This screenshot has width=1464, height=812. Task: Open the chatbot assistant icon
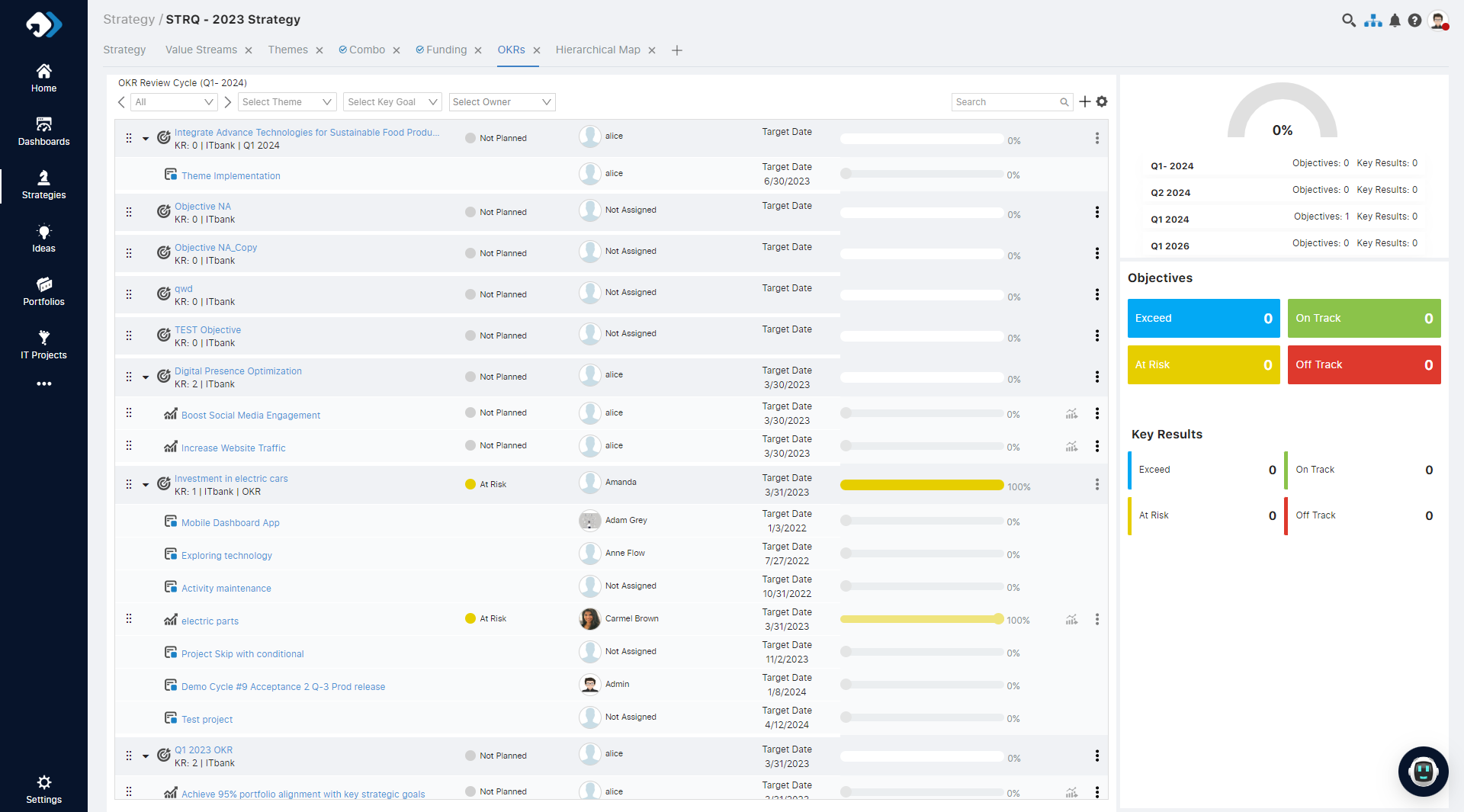[x=1423, y=772]
